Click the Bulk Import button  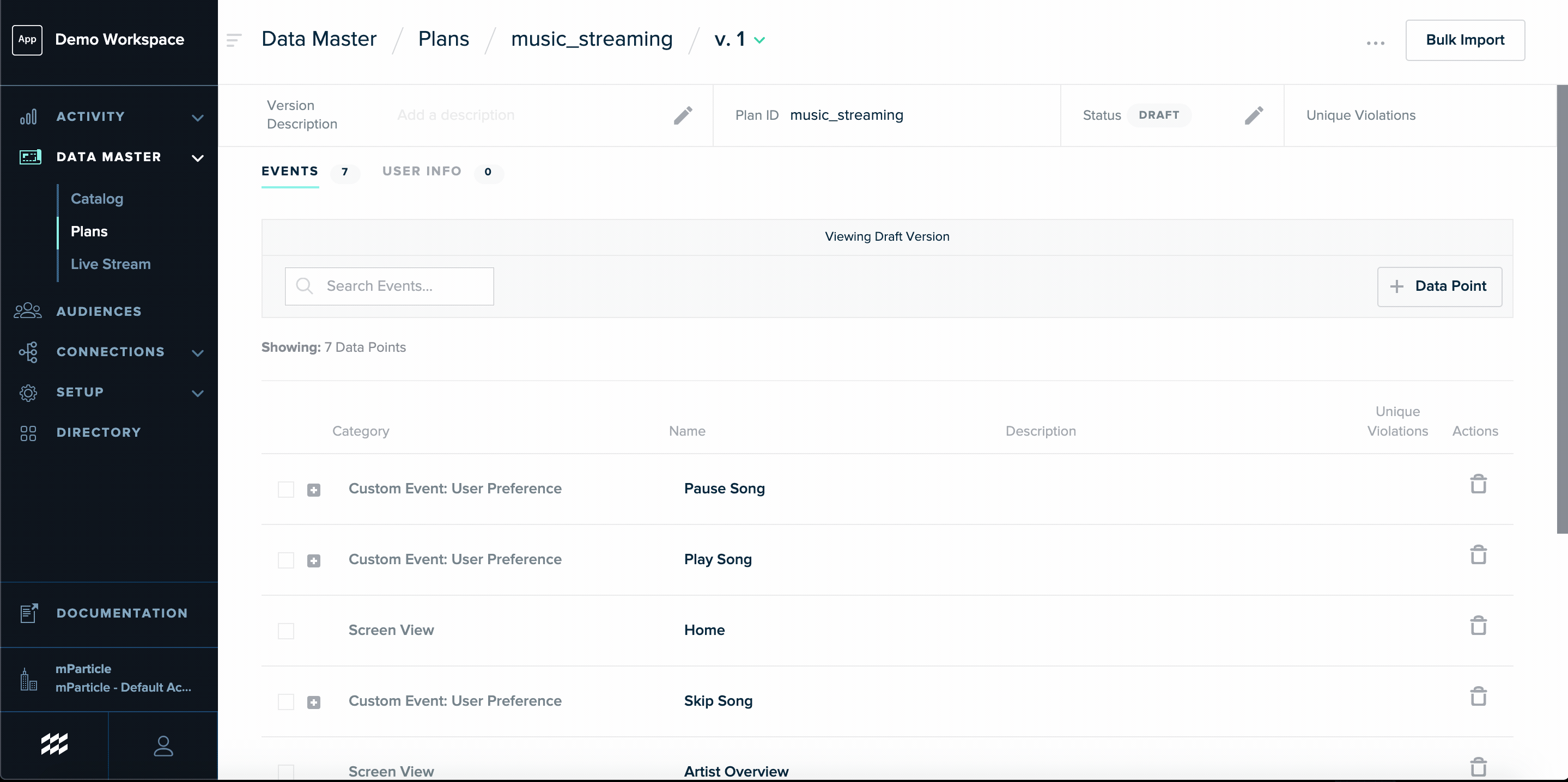(1464, 40)
